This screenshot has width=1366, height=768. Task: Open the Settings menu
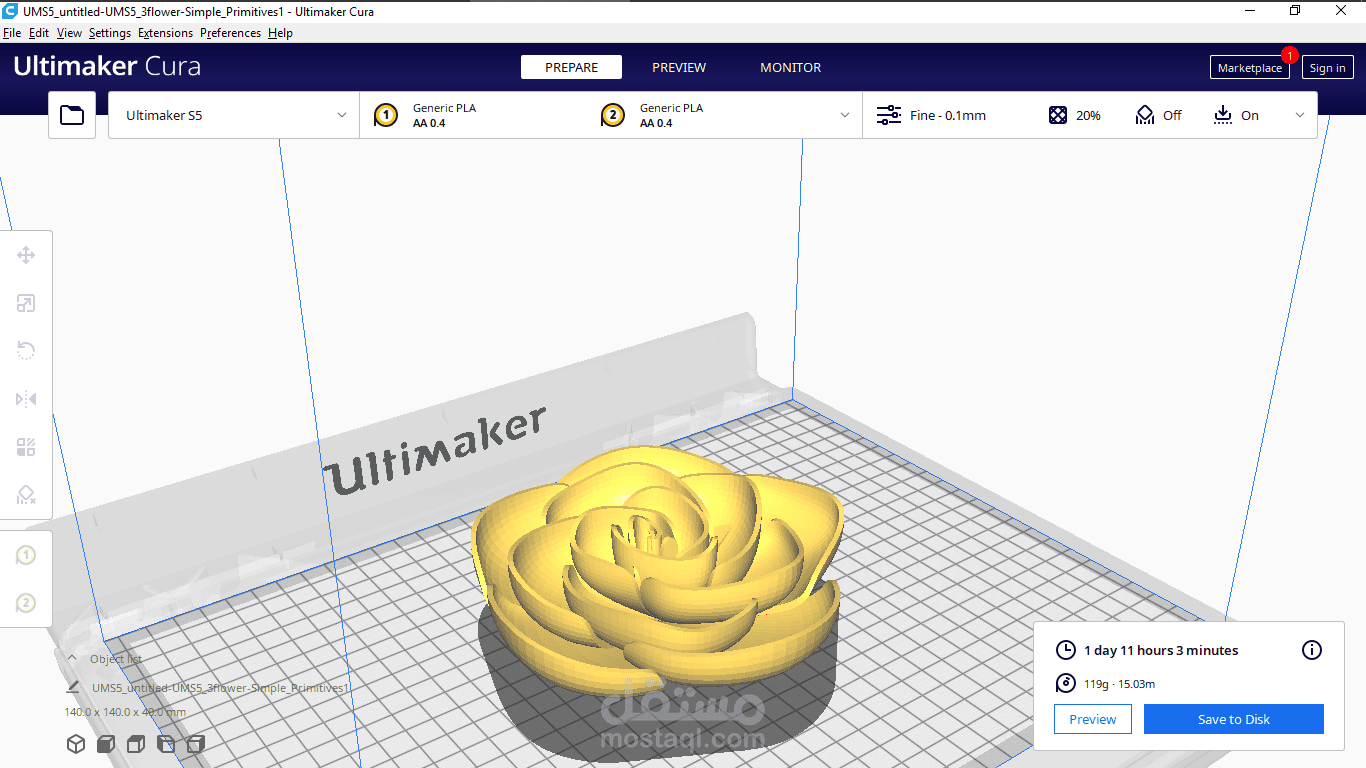(x=110, y=33)
